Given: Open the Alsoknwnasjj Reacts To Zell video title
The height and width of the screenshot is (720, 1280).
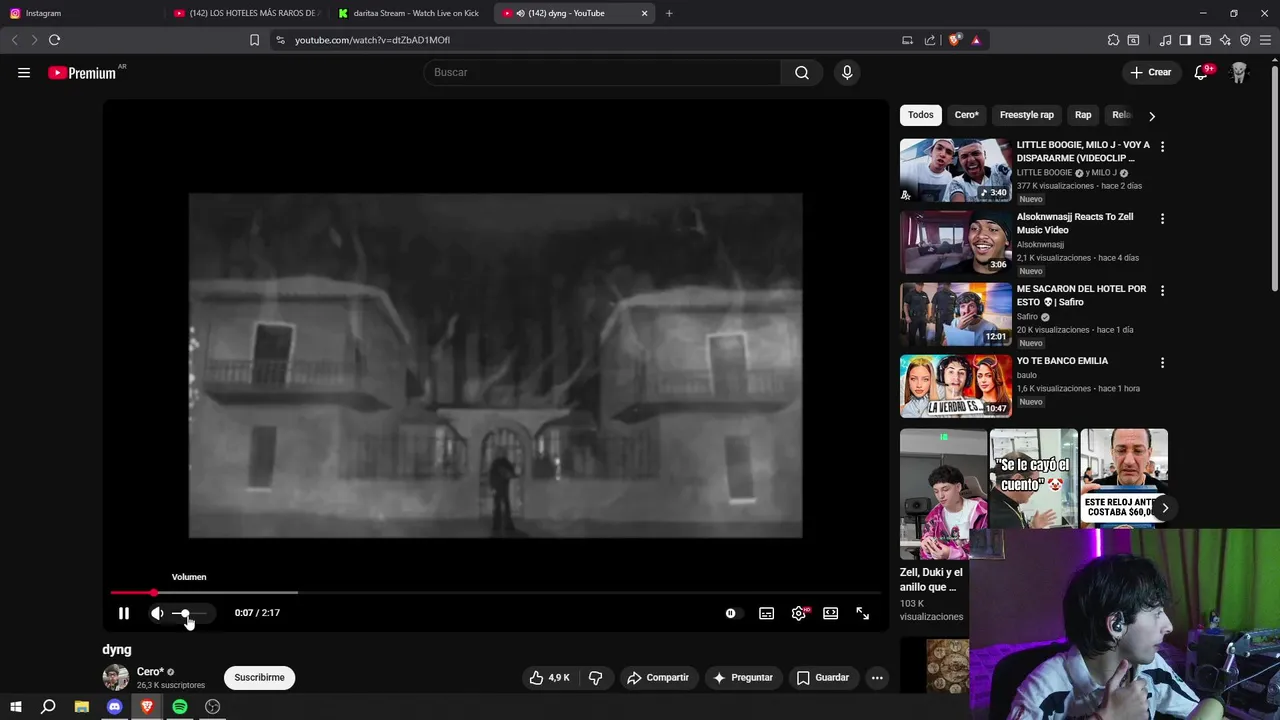Looking at the screenshot, I should [x=1075, y=223].
